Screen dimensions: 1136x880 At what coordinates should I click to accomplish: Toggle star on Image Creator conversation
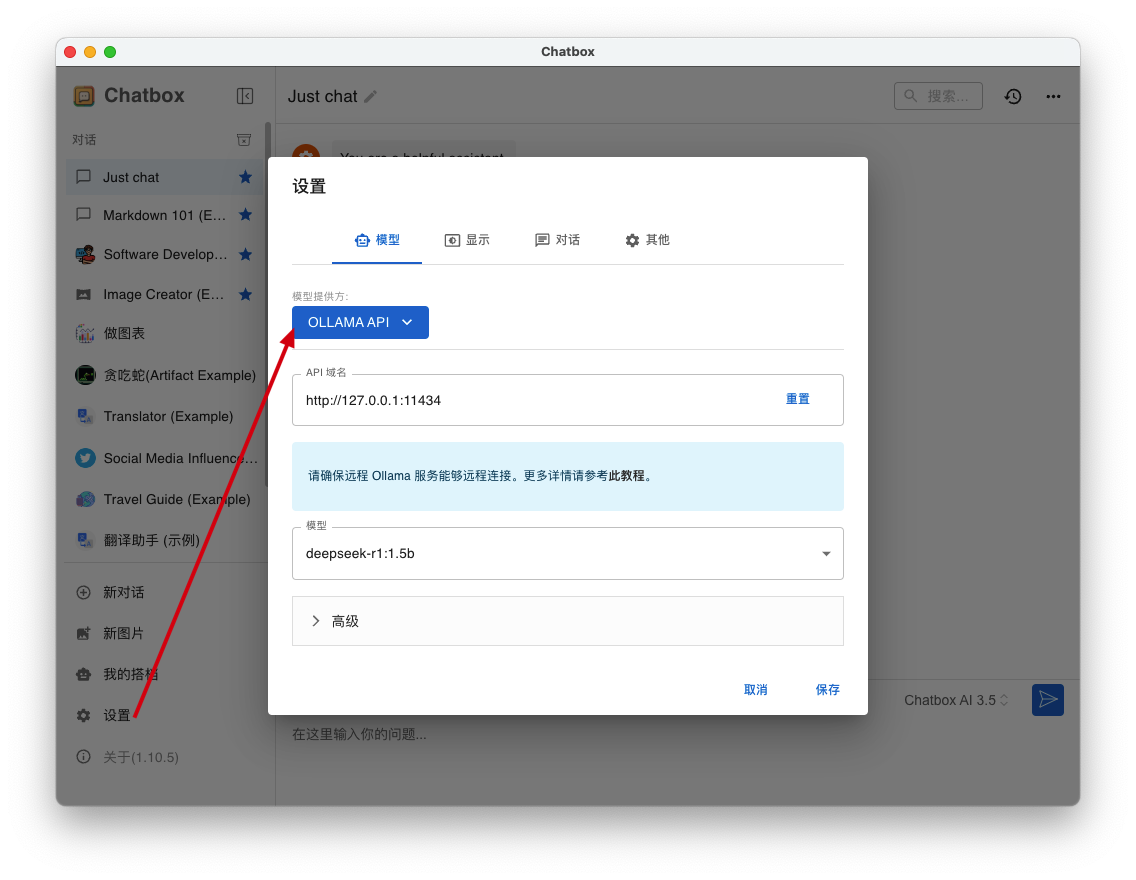pyautogui.click(x=246, y=294)
